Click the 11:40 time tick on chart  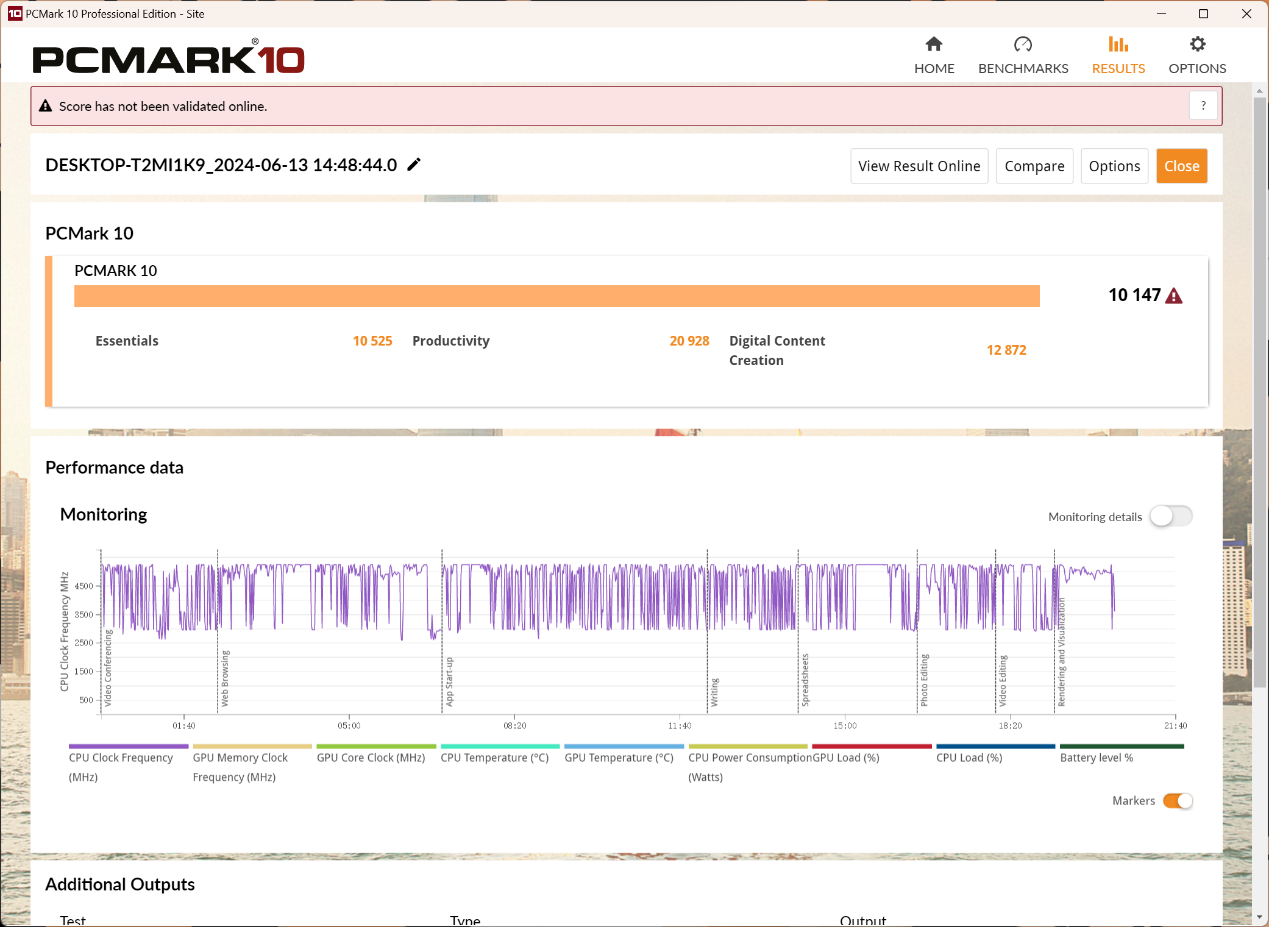679,726
